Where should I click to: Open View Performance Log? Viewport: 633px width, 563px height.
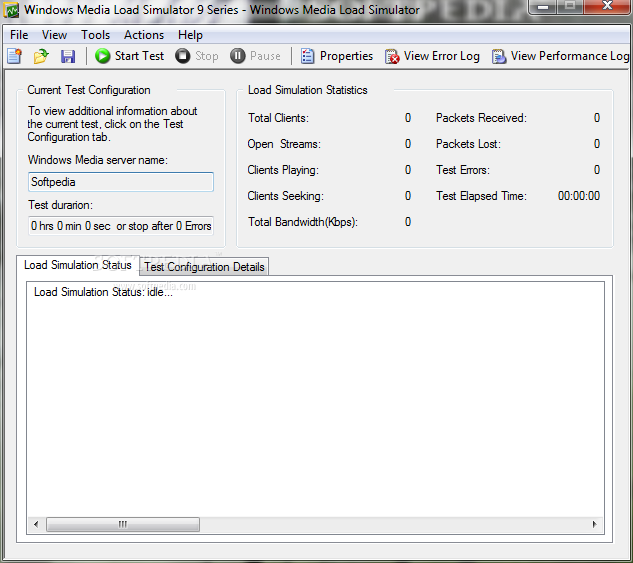[560, 56]
